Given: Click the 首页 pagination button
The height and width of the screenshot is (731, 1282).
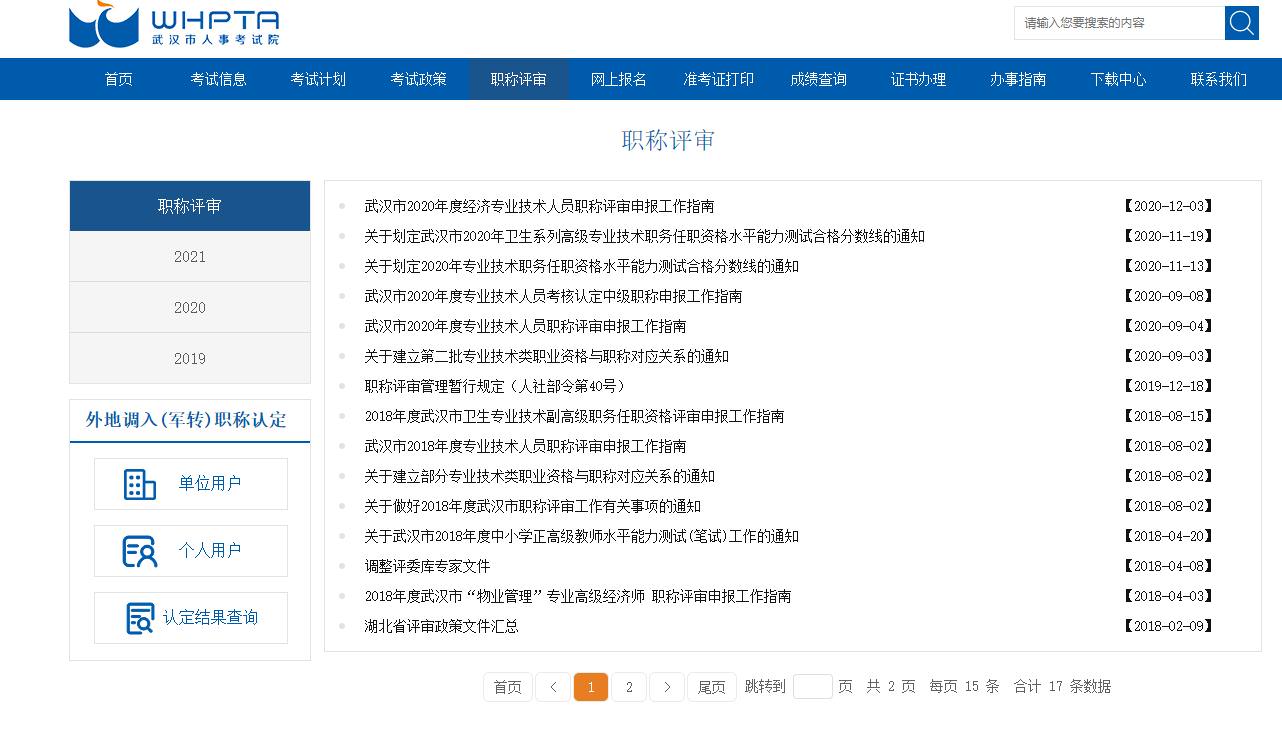Looking at the screenshot, I should (x=508, y=687).
